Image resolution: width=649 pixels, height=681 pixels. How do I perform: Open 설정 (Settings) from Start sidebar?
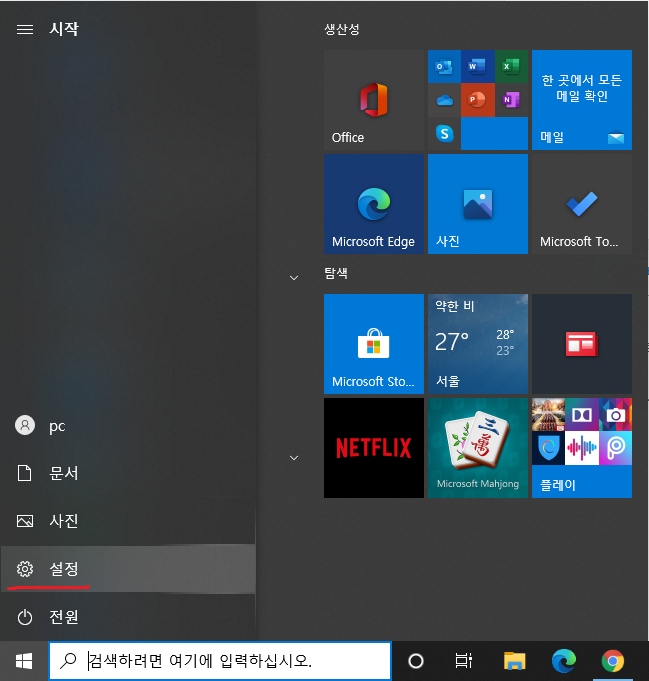(x=128, y=568)
